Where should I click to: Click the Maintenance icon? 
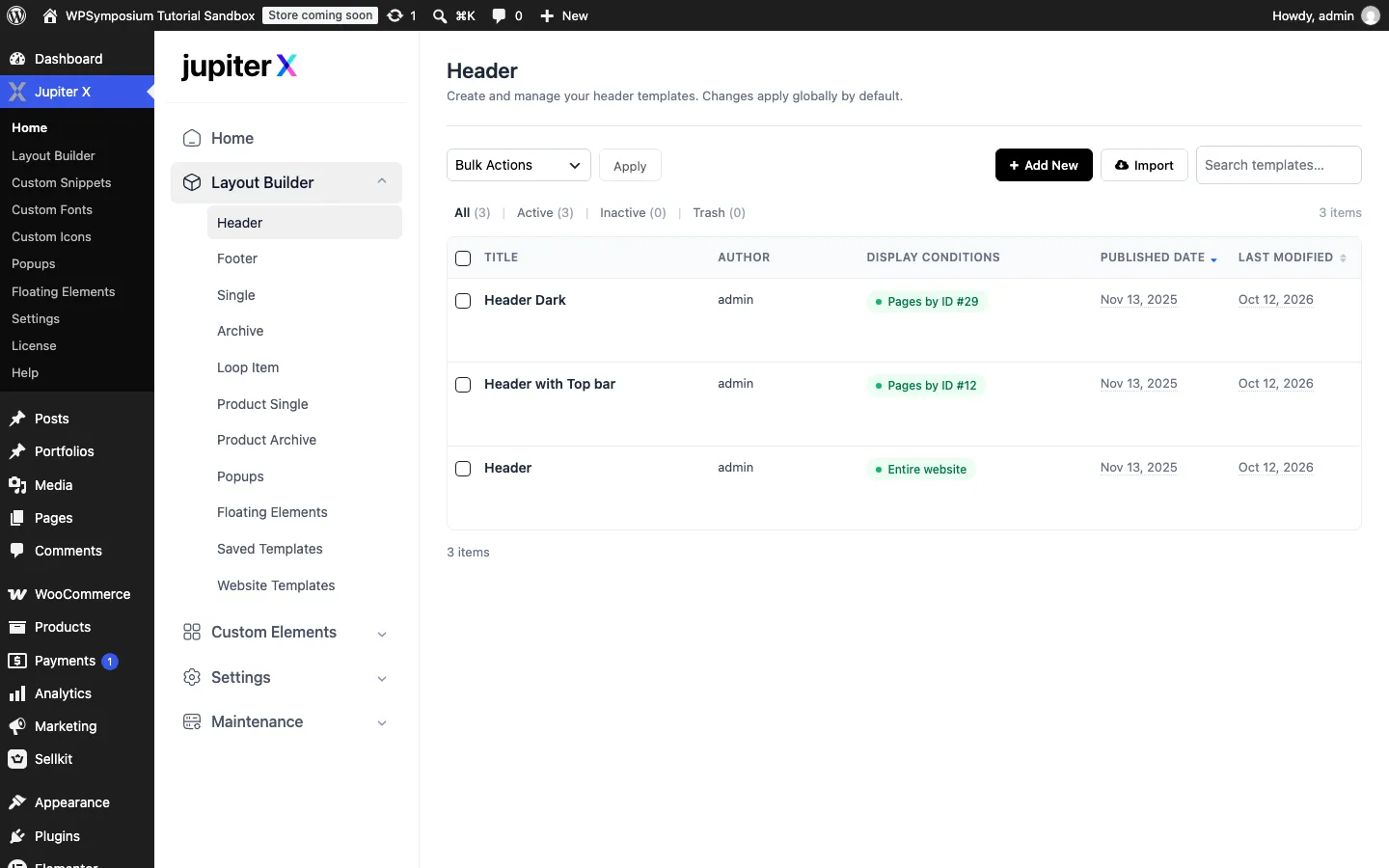click(192, 721)
